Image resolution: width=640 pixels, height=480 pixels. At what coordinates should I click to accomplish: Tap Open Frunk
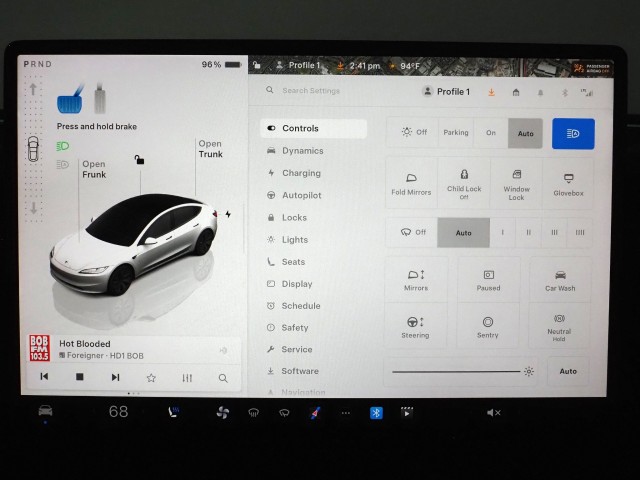94,169
